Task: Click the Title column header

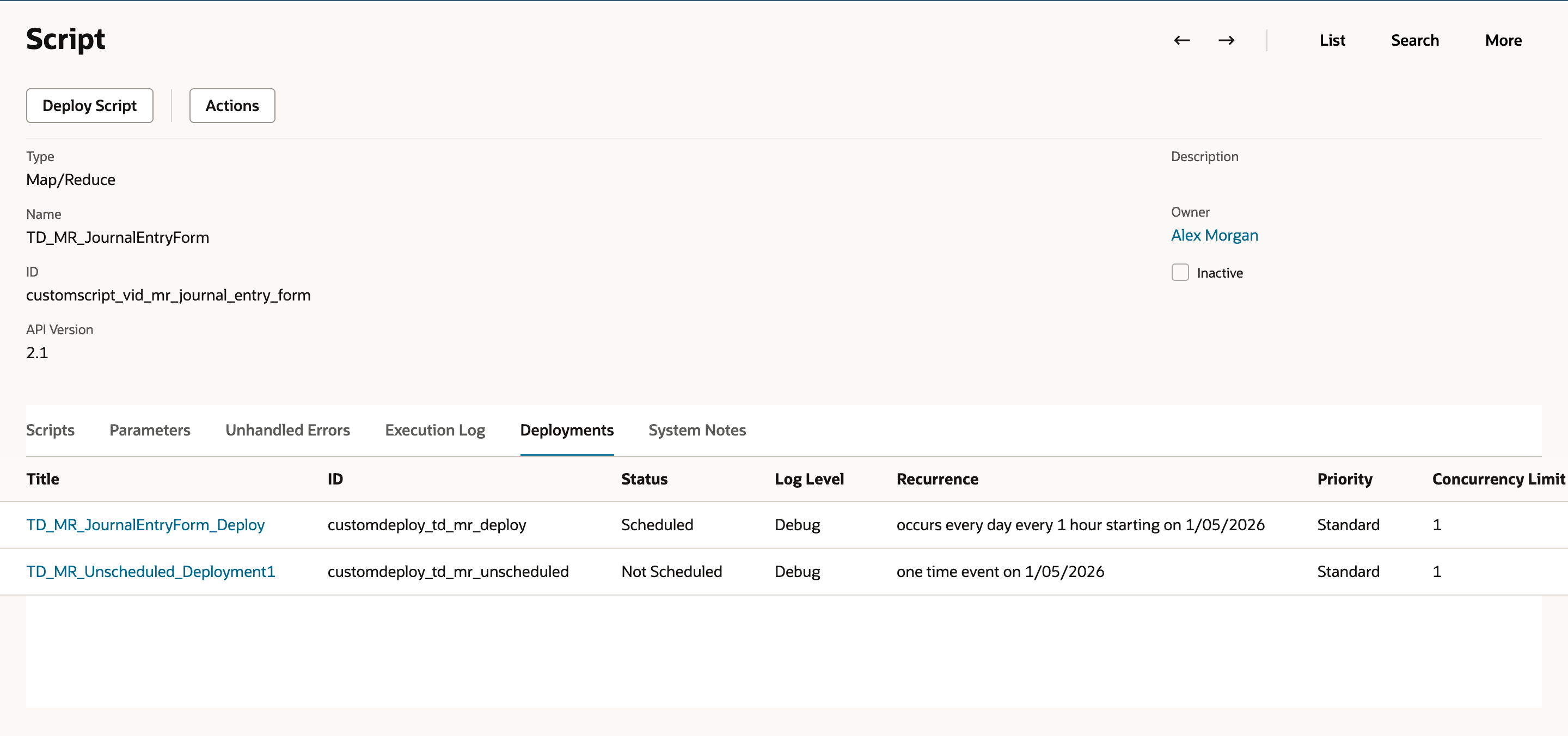Action: pos(42,479)
